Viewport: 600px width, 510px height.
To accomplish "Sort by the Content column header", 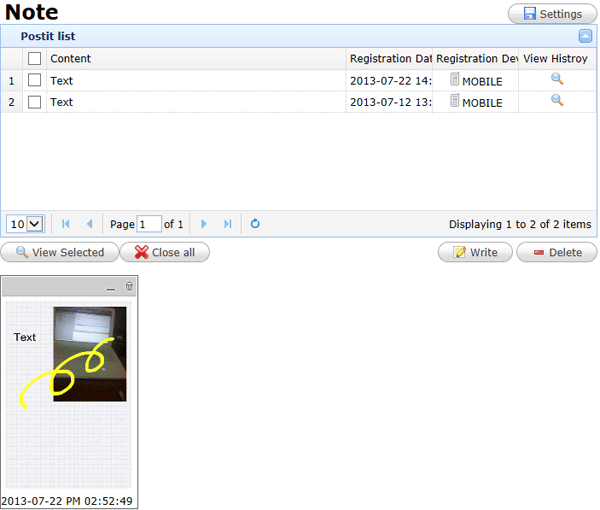I will [196, 59].
